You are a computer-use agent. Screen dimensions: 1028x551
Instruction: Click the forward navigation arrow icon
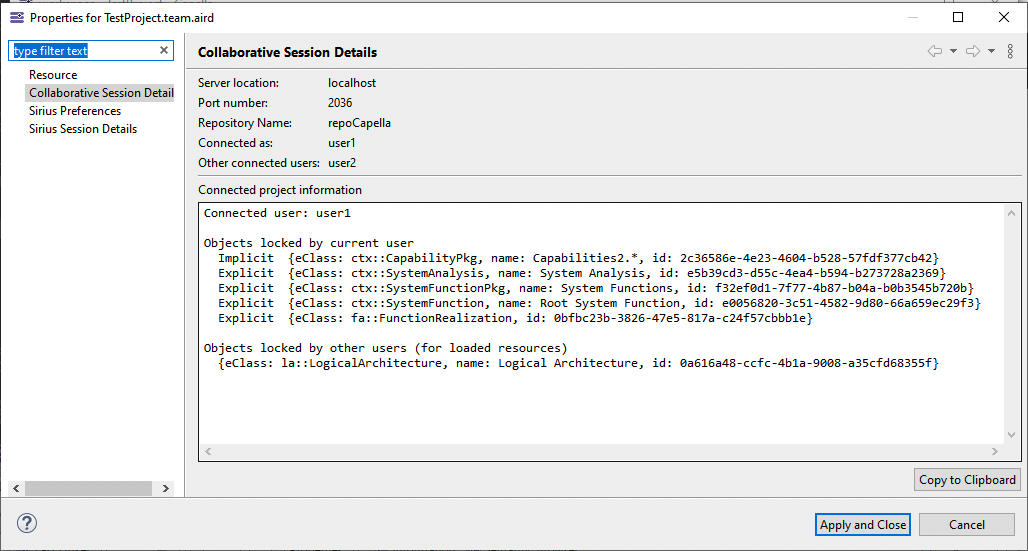click(973, 51)
